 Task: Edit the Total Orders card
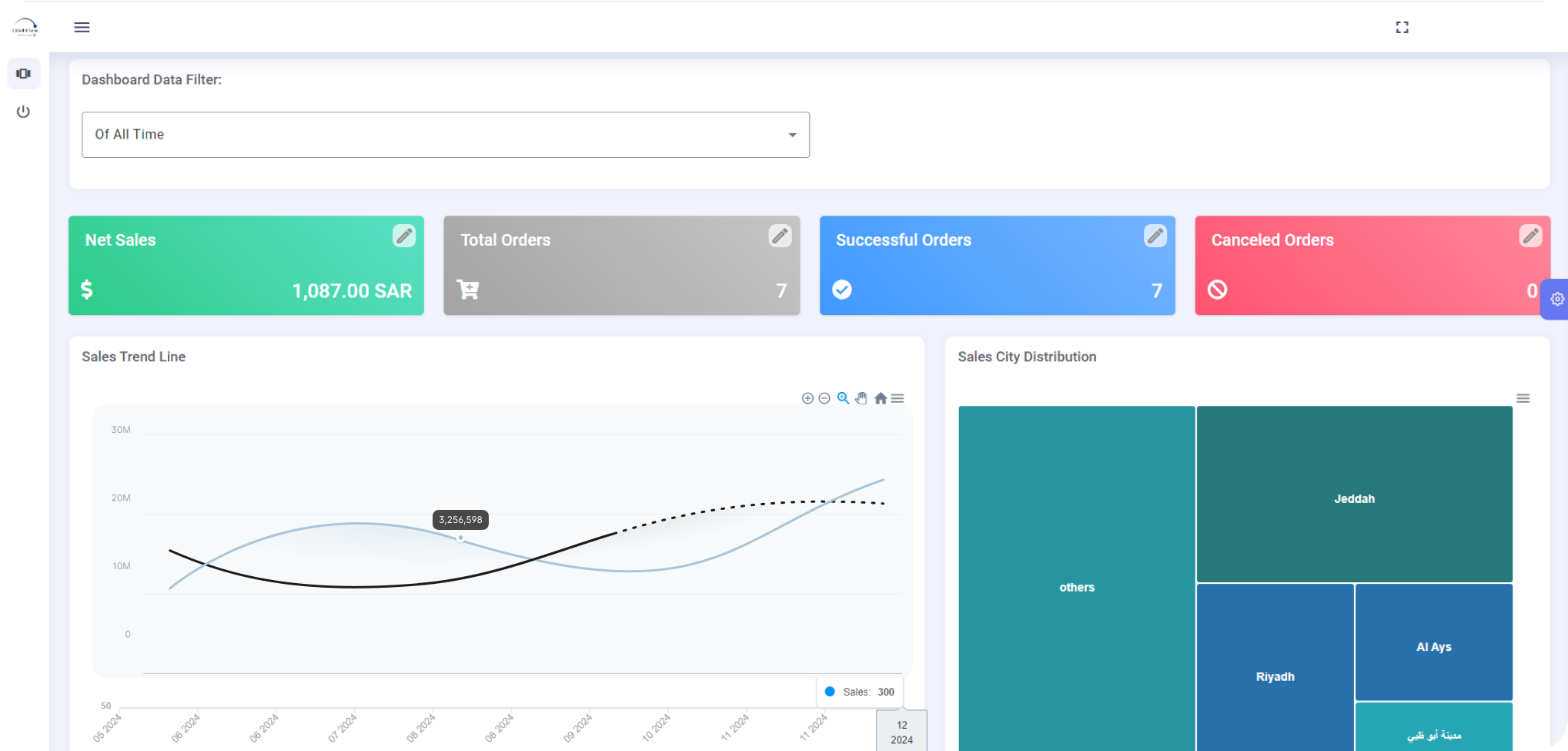(x=780, y=236)
